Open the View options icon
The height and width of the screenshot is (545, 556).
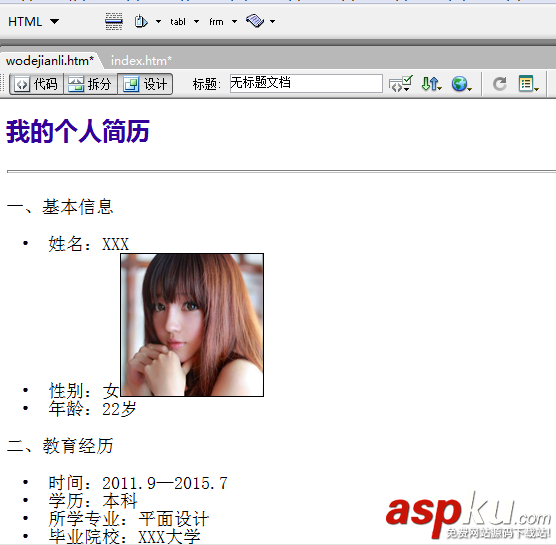528,84
